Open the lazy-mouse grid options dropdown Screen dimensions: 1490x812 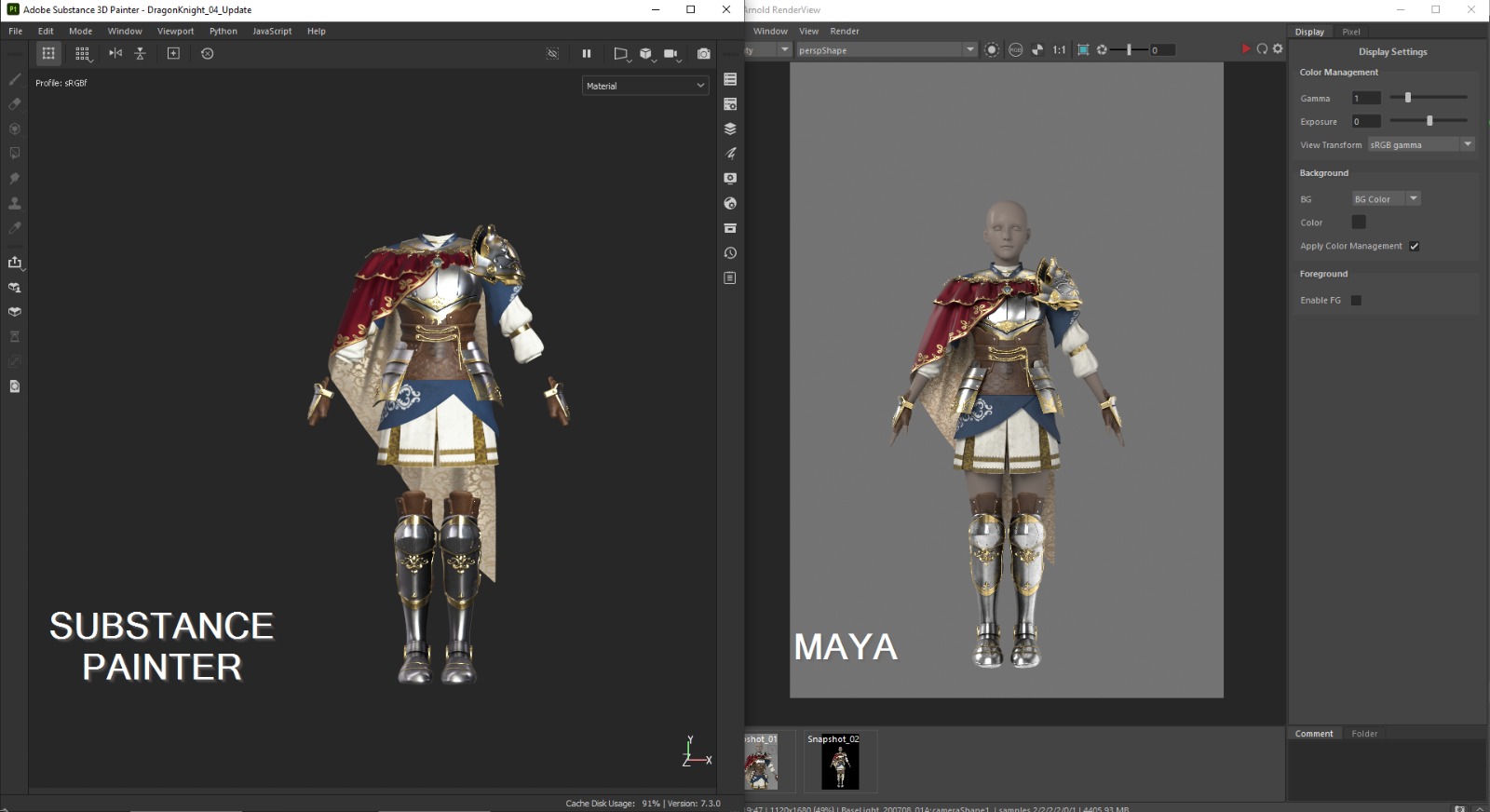pyautogui.click(x=83, y=54)
